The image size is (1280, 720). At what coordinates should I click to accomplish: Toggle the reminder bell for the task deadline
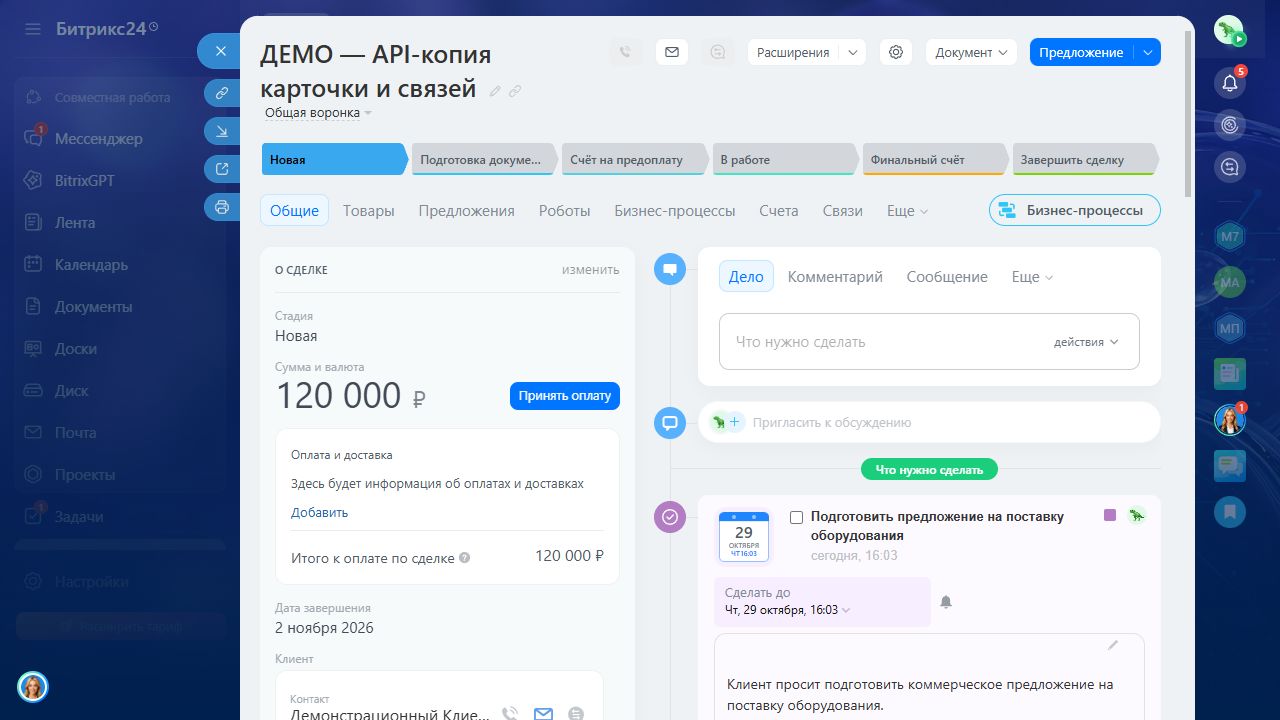946,602
